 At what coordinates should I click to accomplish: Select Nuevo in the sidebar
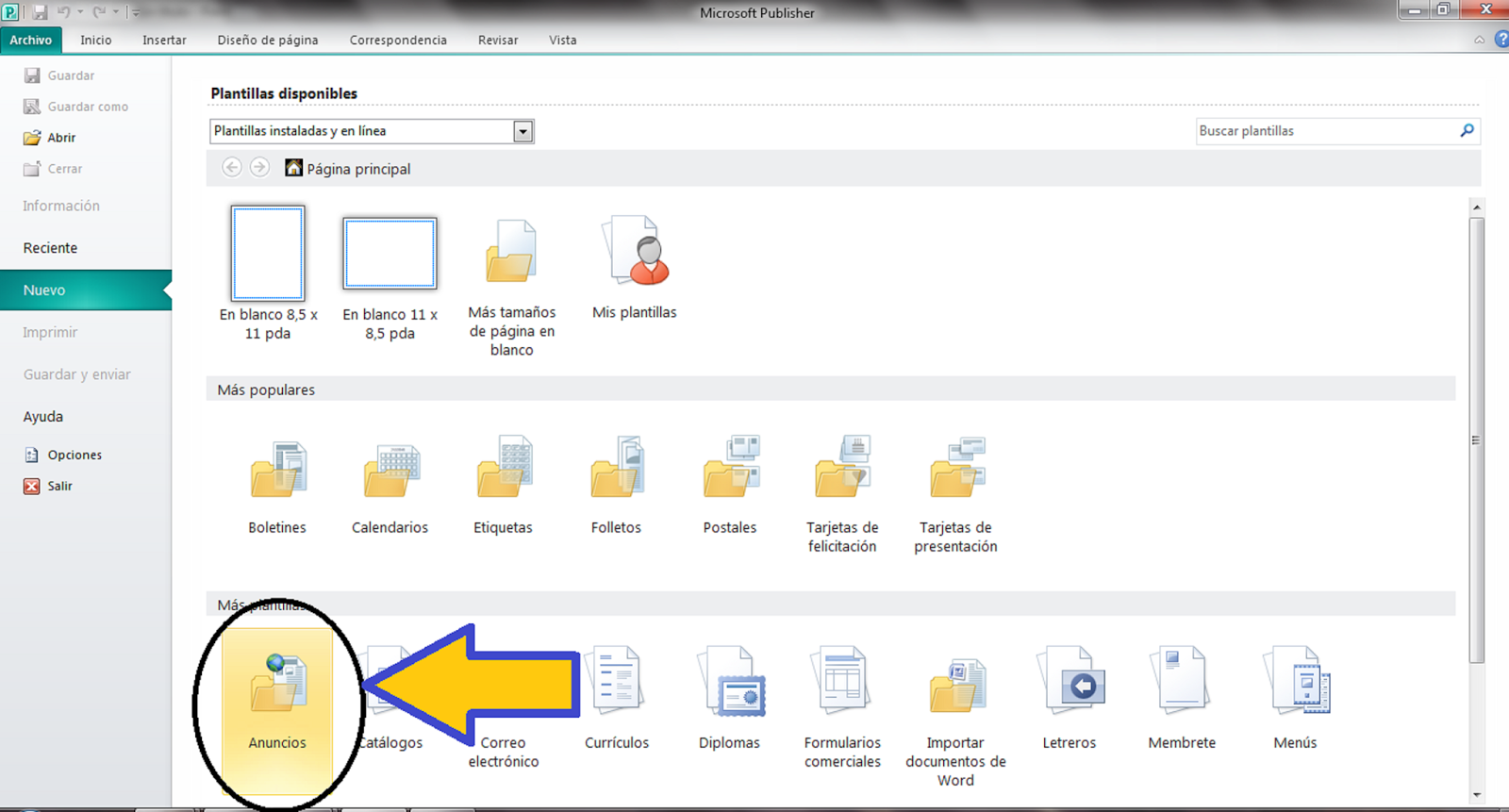coord(85,290)
